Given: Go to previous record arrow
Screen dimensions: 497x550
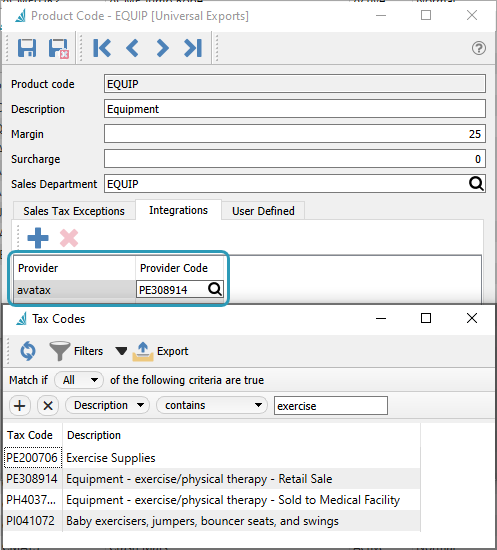Looking at the screenshot, I should point(132,48).
